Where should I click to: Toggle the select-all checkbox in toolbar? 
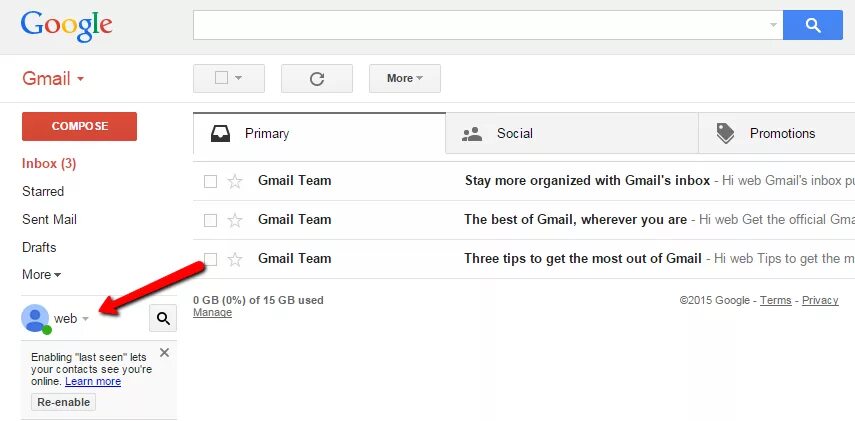tap(221, 78)
